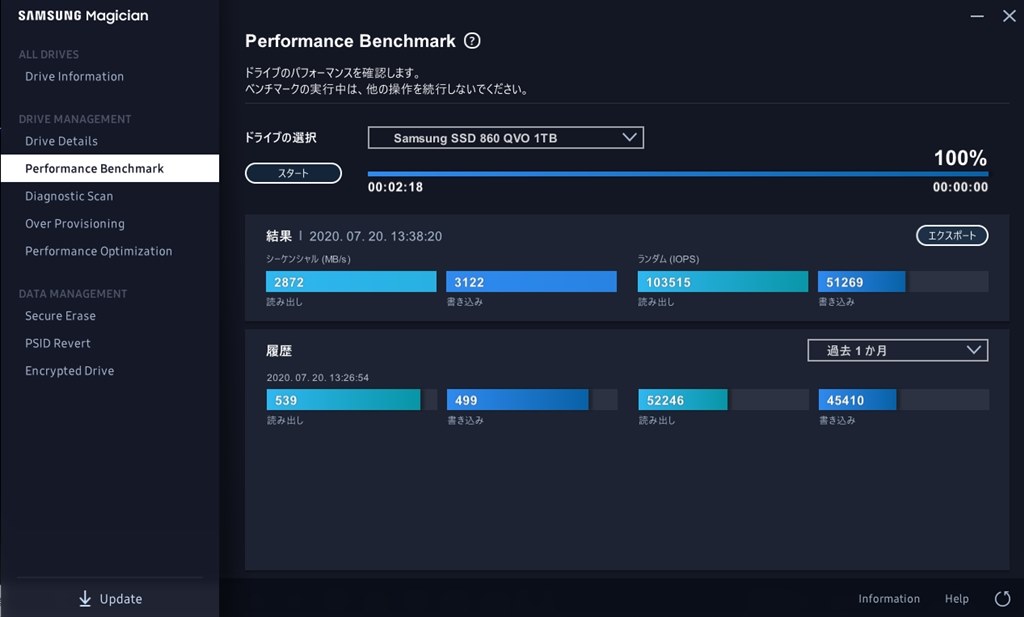The width and height of the screenshot is (1024, 617).
Task: Click the ドライブの選択 label
Action: click(281, 138)
